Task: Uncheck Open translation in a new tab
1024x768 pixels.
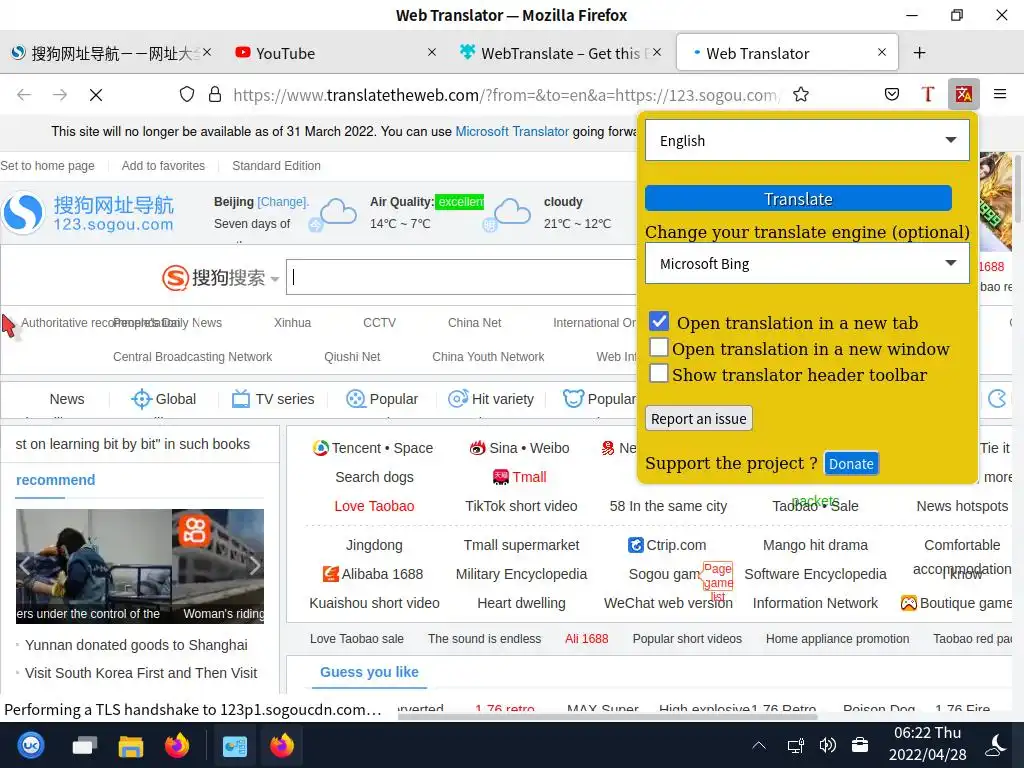Action: pos(659,321)
